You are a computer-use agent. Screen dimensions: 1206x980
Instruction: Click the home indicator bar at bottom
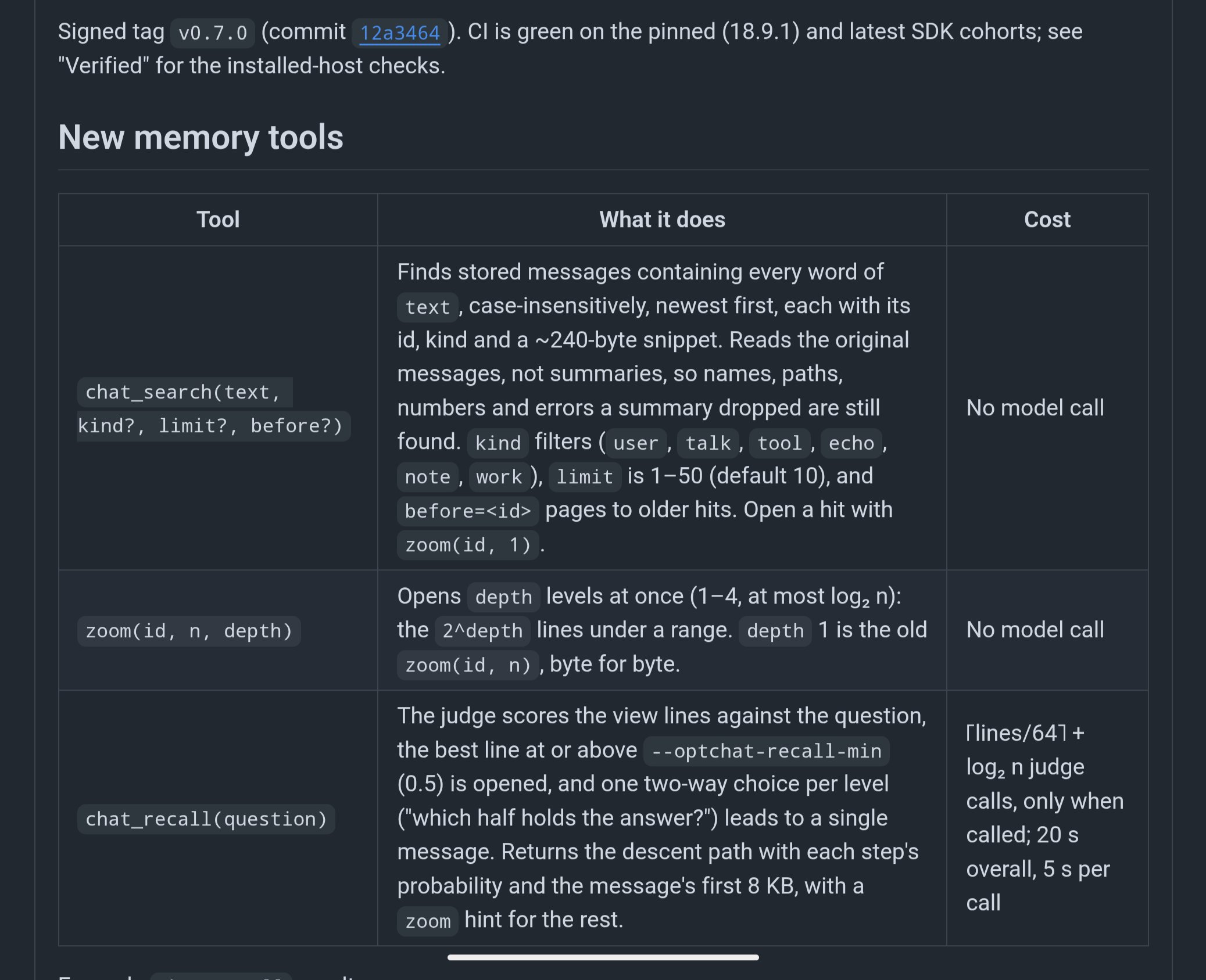click(603, 957)
